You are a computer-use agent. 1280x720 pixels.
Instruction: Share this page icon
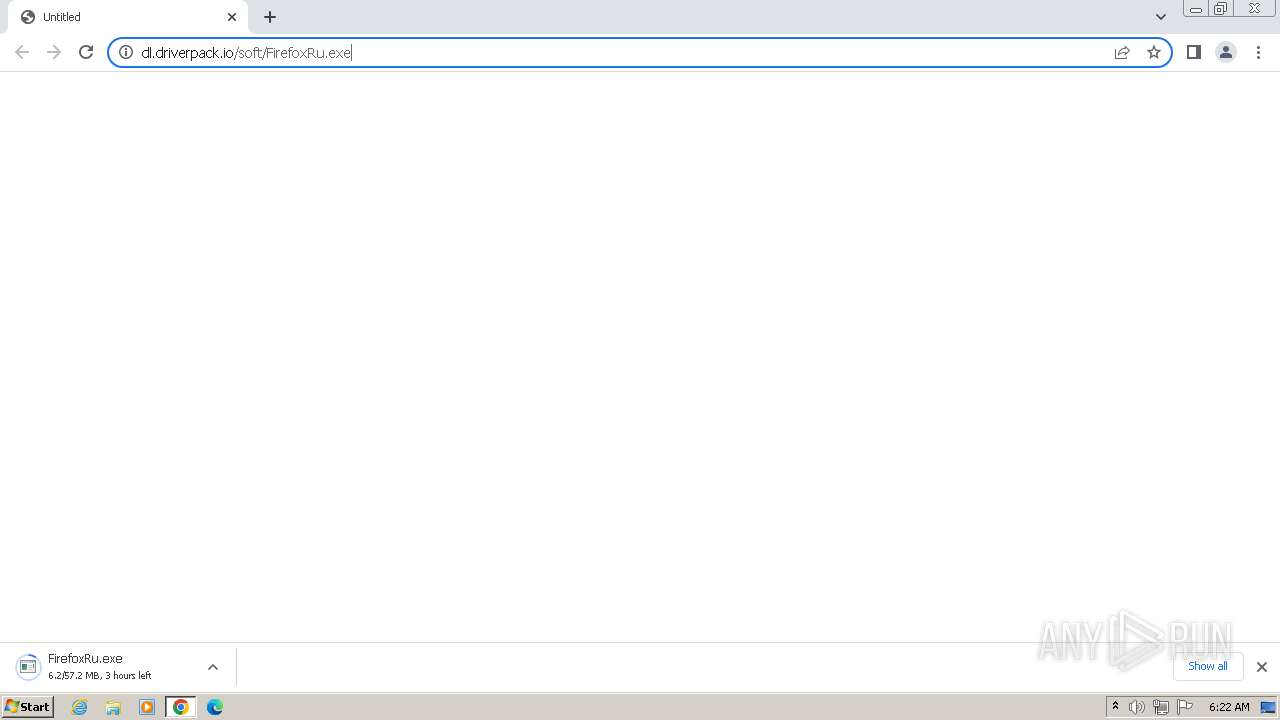tap(1122, 52)
